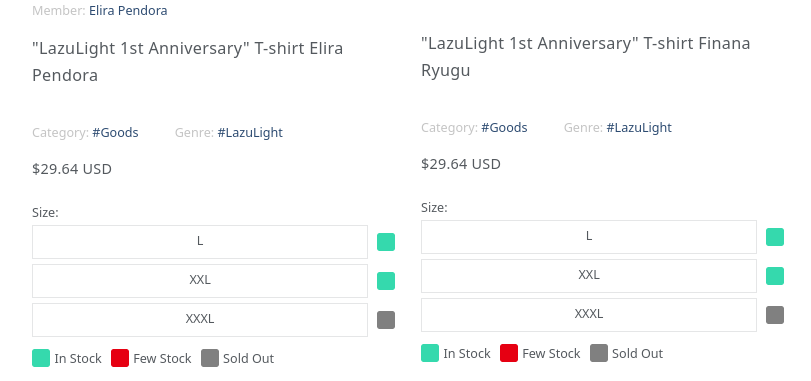
Task: Click the Finana Ryugu T-shirt product title
Action: click(585, 56)
